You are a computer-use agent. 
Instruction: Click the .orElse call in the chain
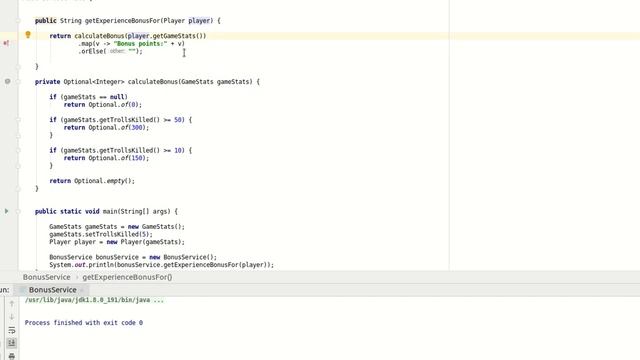click(91, 51)
